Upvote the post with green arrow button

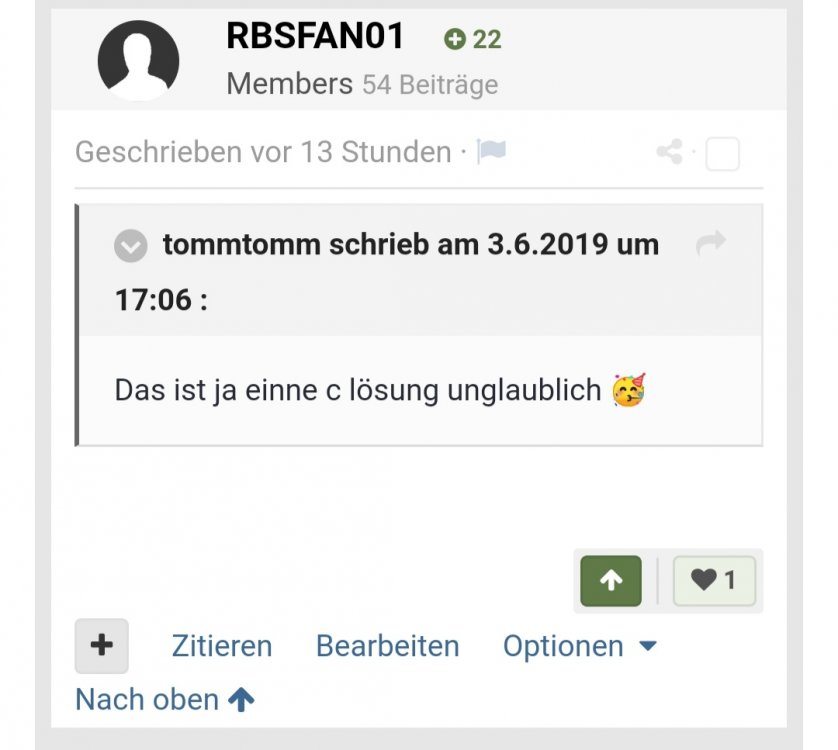611,581
